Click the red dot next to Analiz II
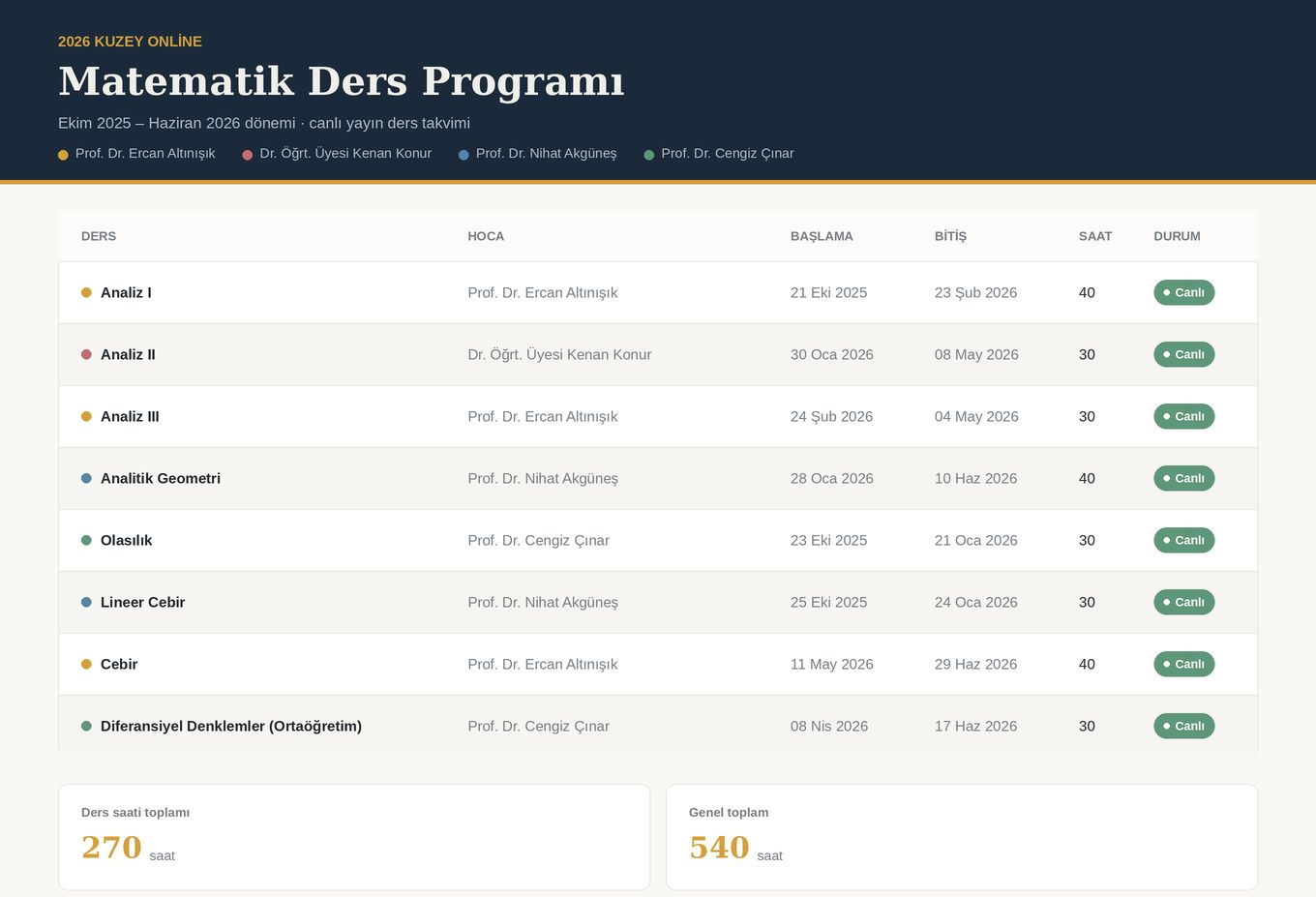Viewport: 1316px width, 897px height. [86, 354]
